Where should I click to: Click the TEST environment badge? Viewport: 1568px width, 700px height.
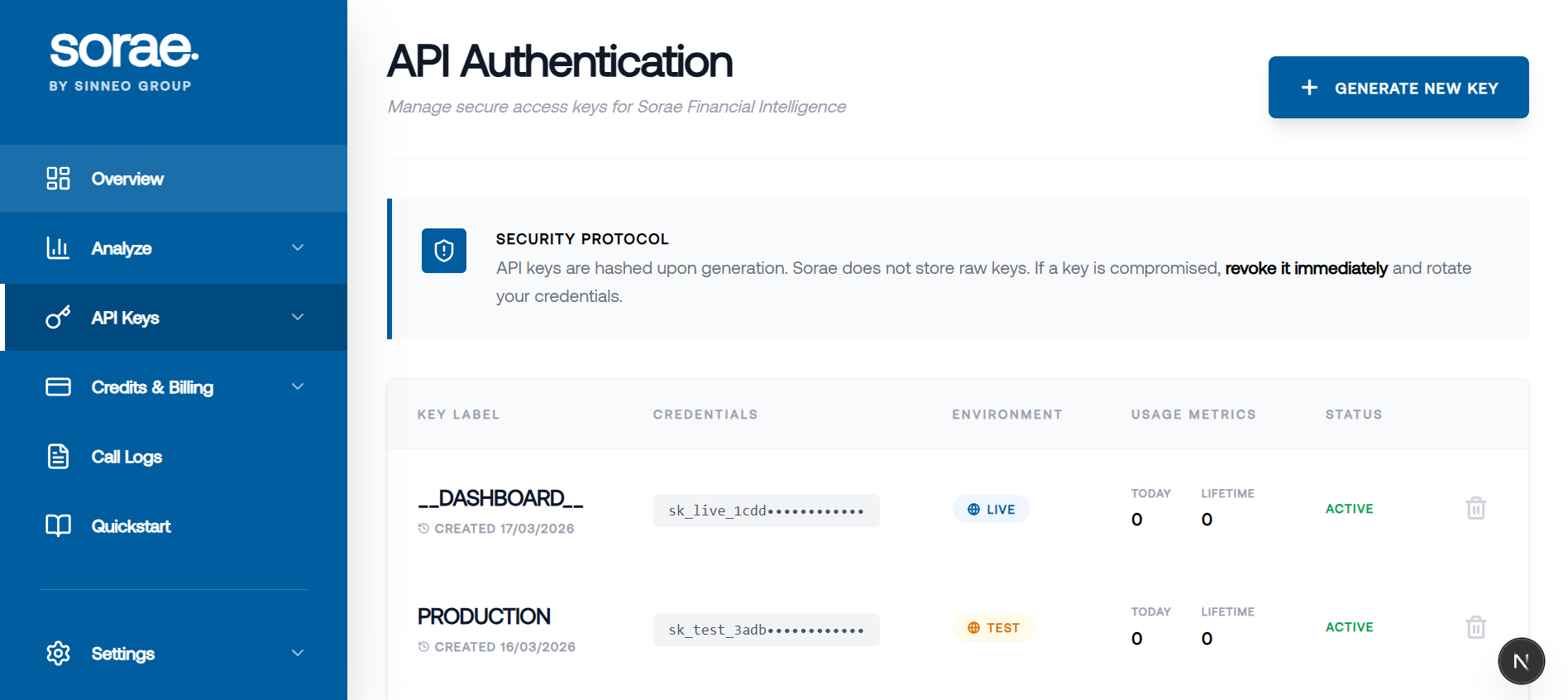(x=993, y=628)
